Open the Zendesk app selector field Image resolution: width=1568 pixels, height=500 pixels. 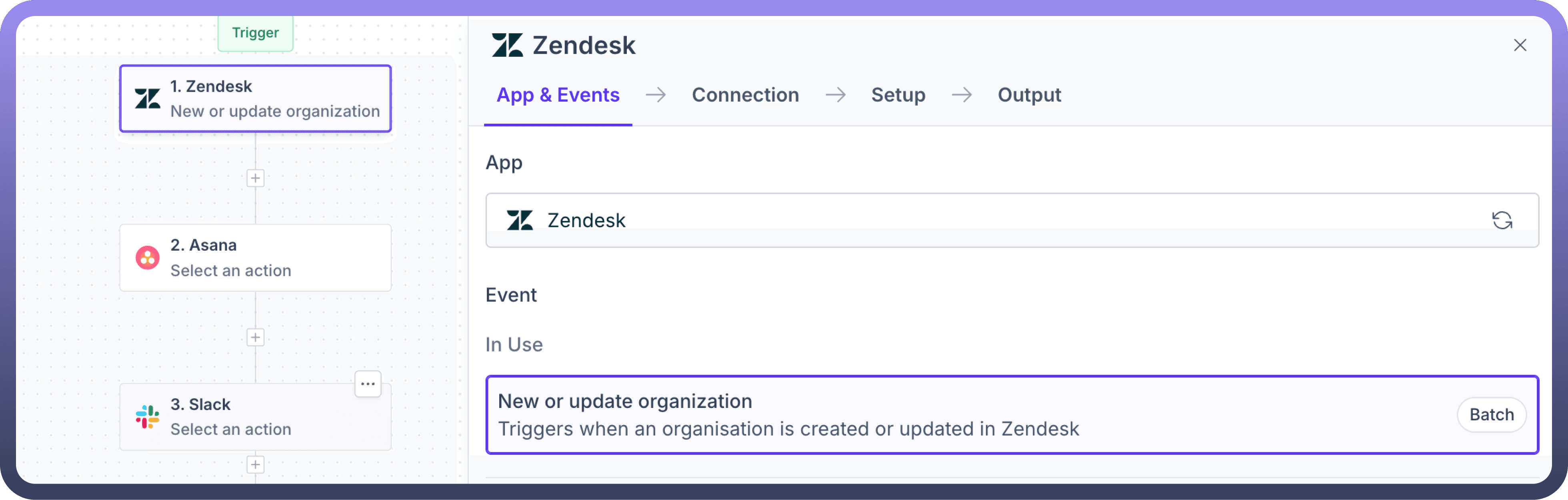click(974, 221)
